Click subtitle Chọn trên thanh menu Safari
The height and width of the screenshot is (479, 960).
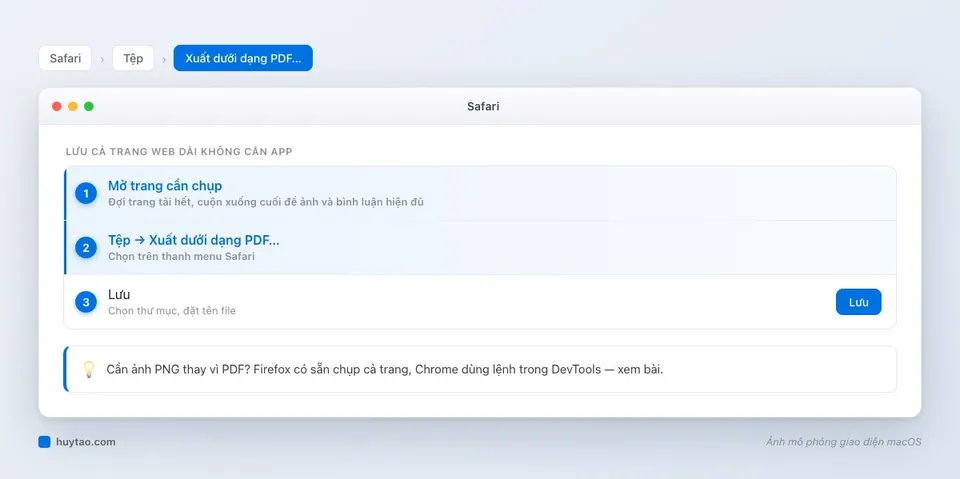coord(181,256)
